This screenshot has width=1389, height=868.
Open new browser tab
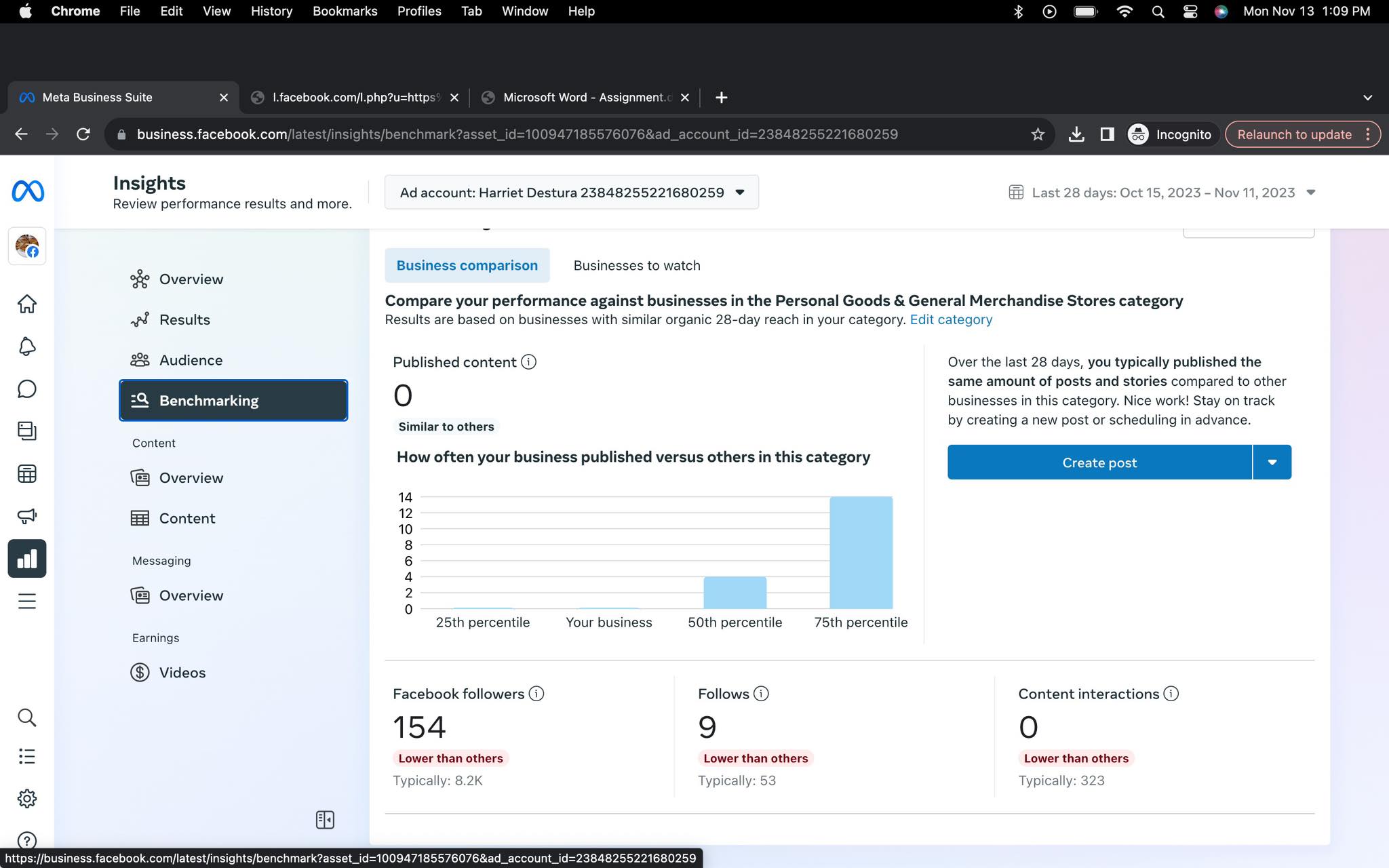[x=722, y=98]
